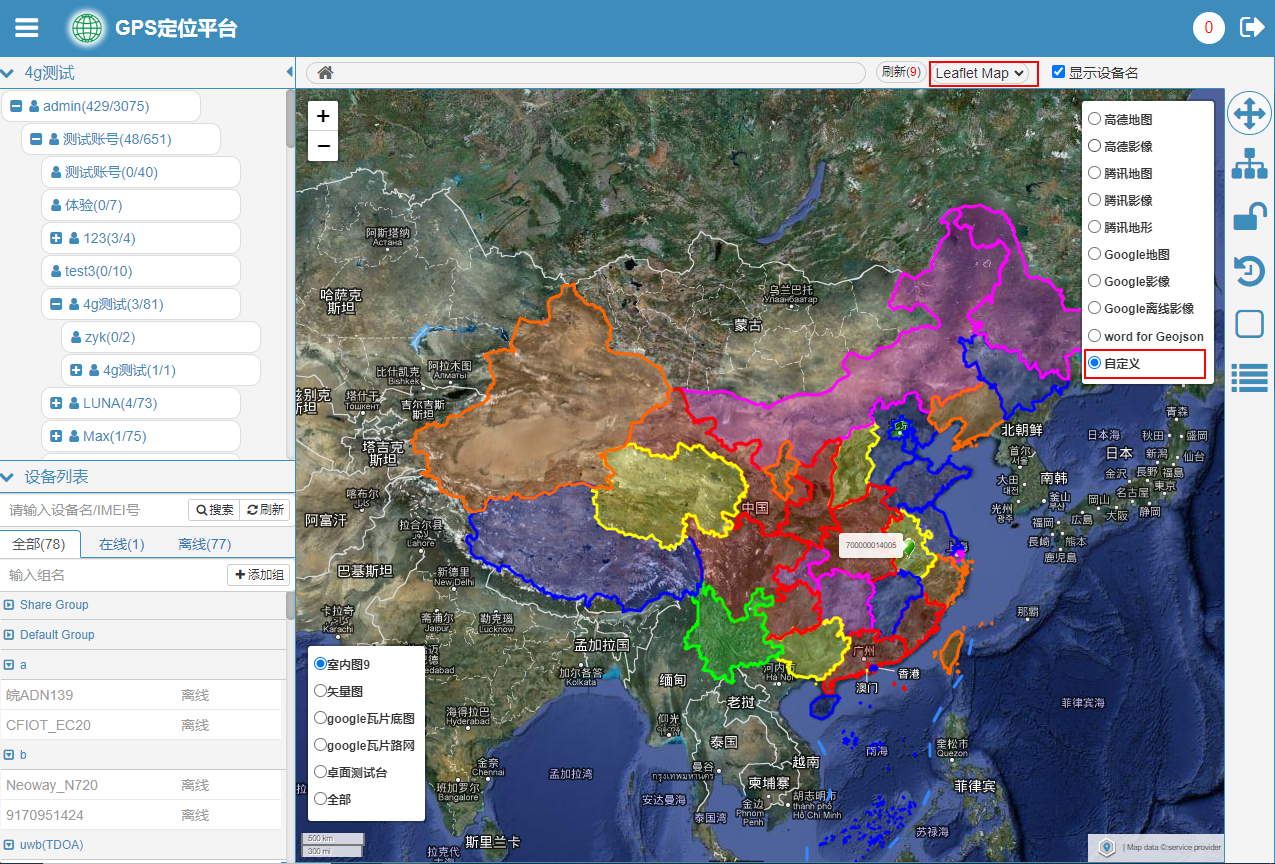Choose the 矢量图 layer radio button
The height and width of the screenshot is (864, 1275).
click(321, 690)
